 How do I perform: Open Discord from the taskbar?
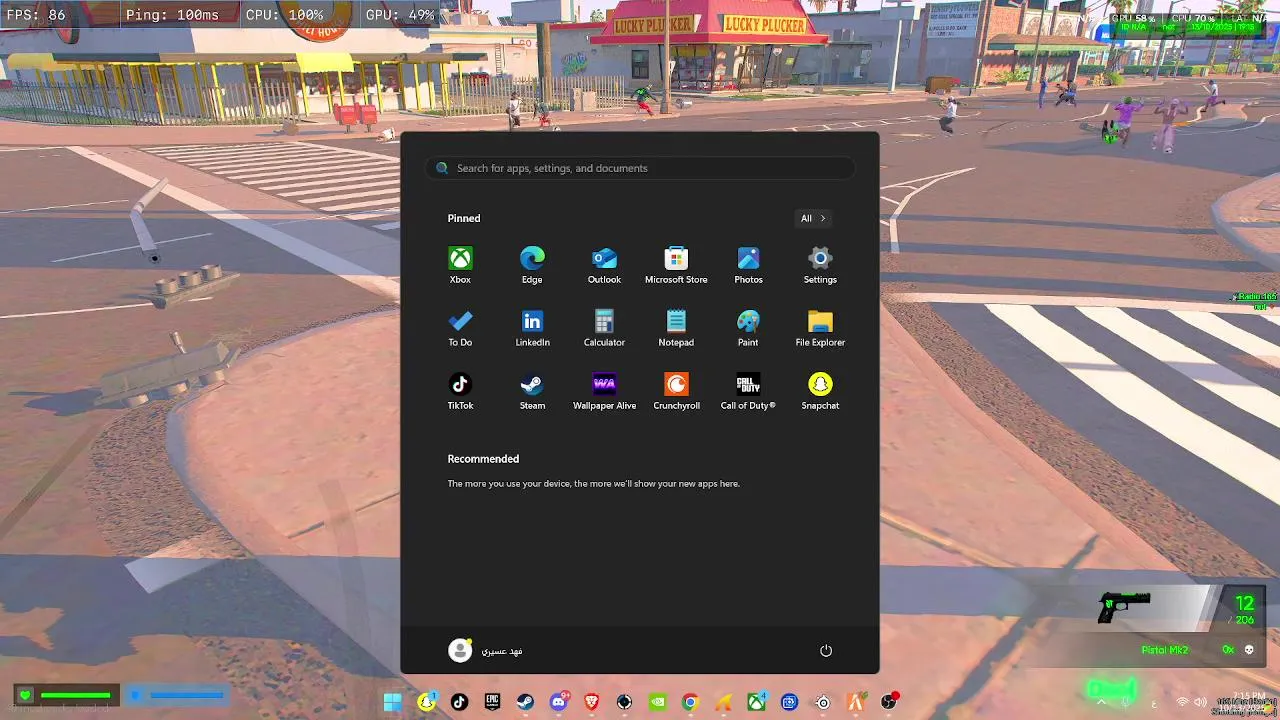(558, 702)
